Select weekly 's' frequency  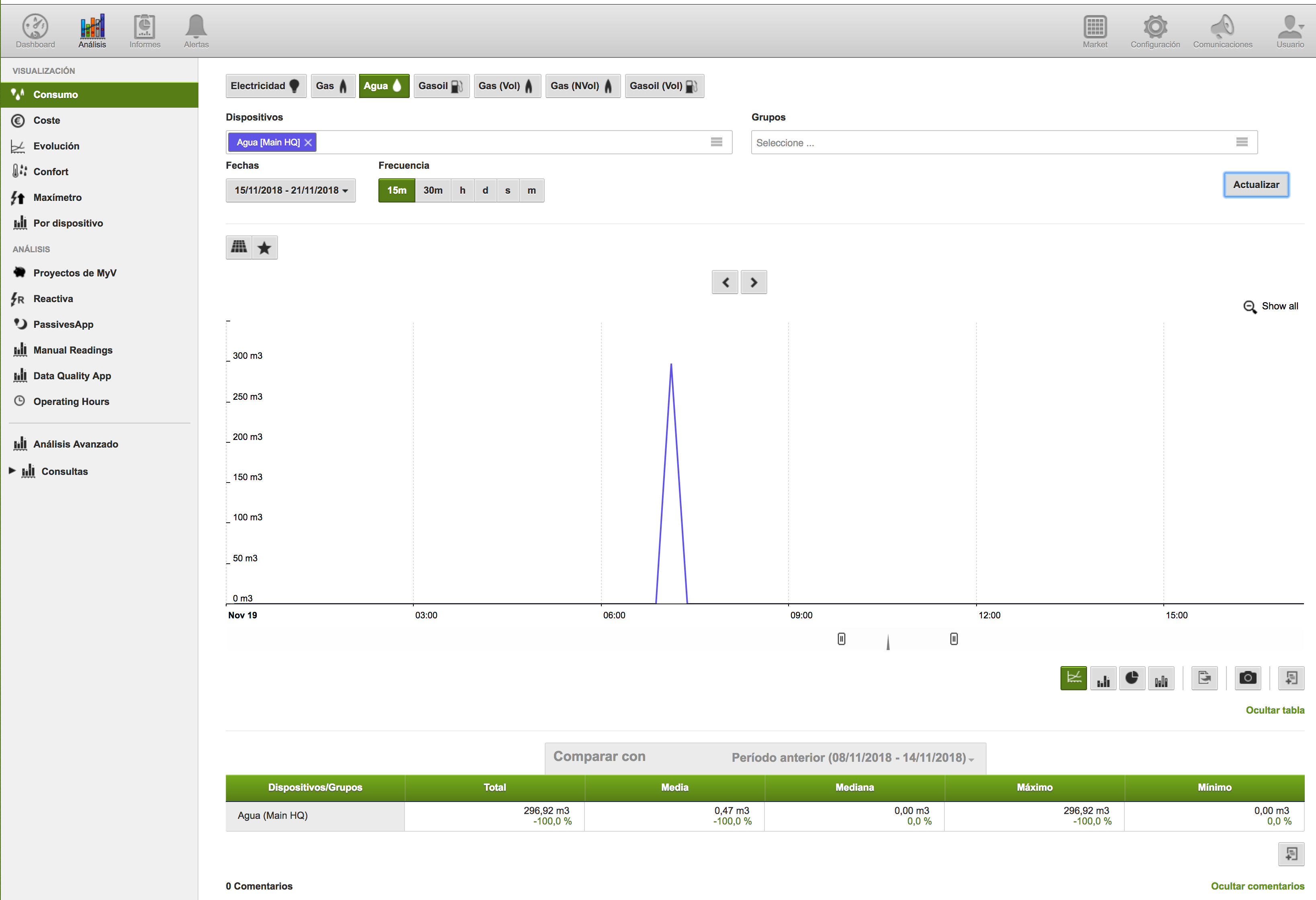(x=508, y=190)
